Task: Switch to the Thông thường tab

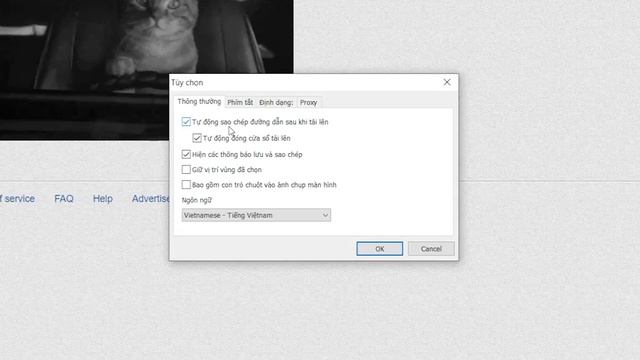Action: click(x=199, y=102)
